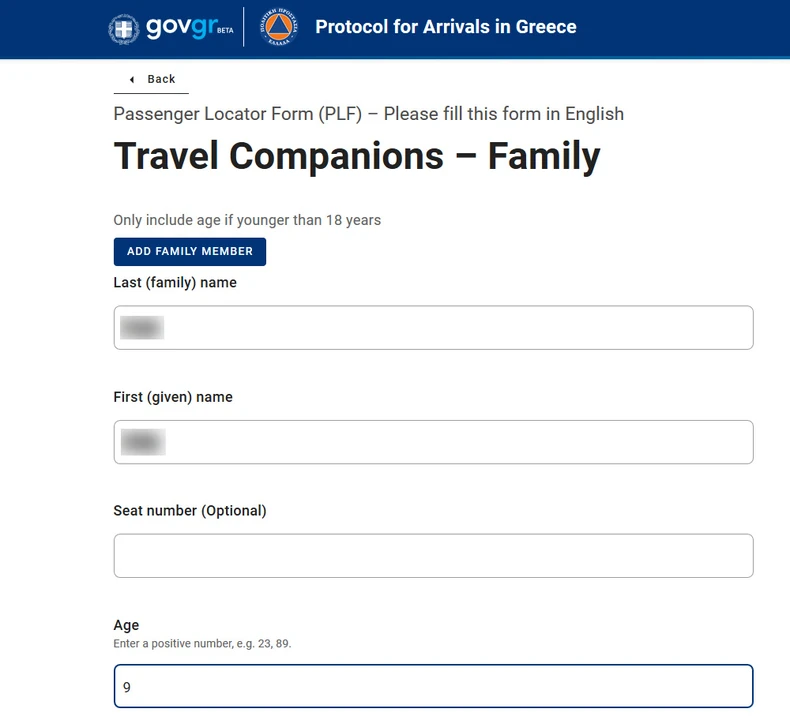Click the gov.gr logo text

[180, 27]
